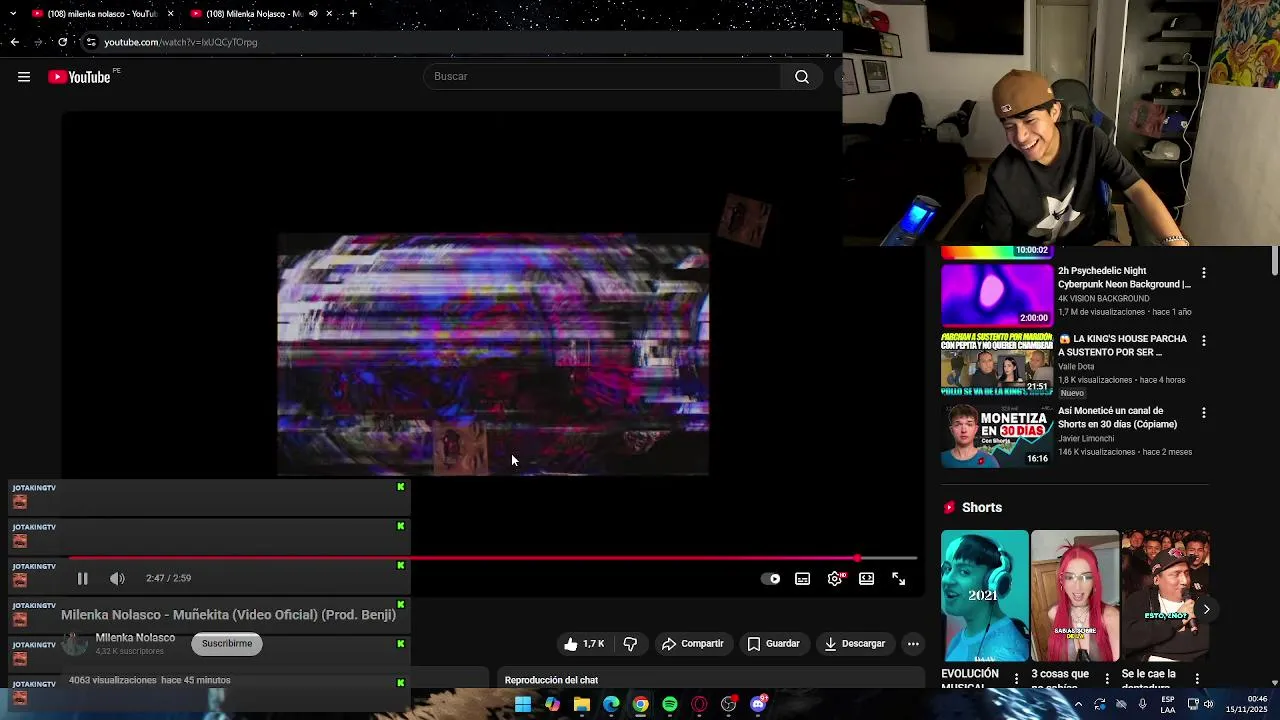Open OBS Studio from the taskbar
This screenshot has height=720, width=1280.
(729, 705)
